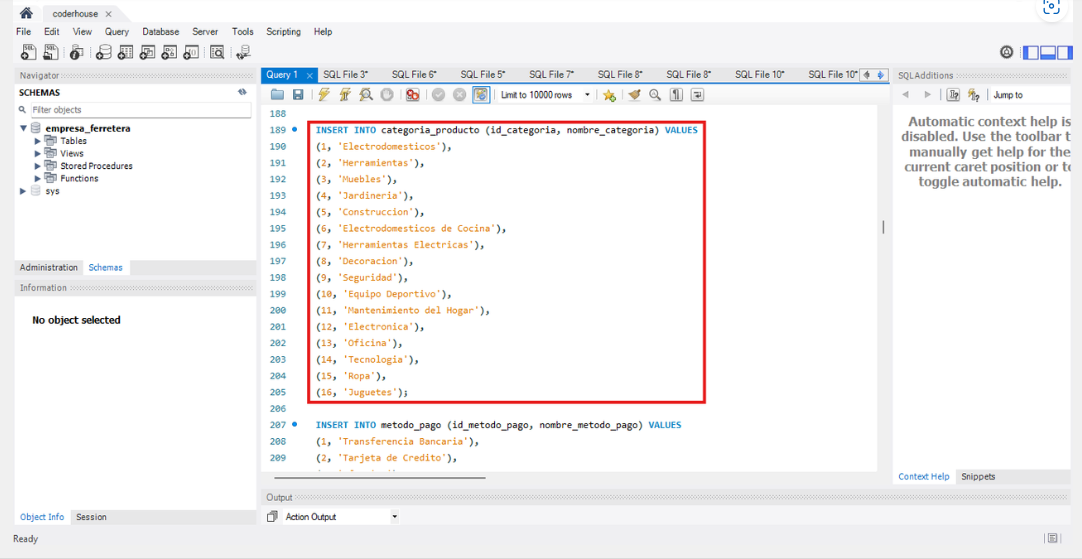Click the Jump to field
The image size is (1082, 559).
click(x=1031, y=95)
